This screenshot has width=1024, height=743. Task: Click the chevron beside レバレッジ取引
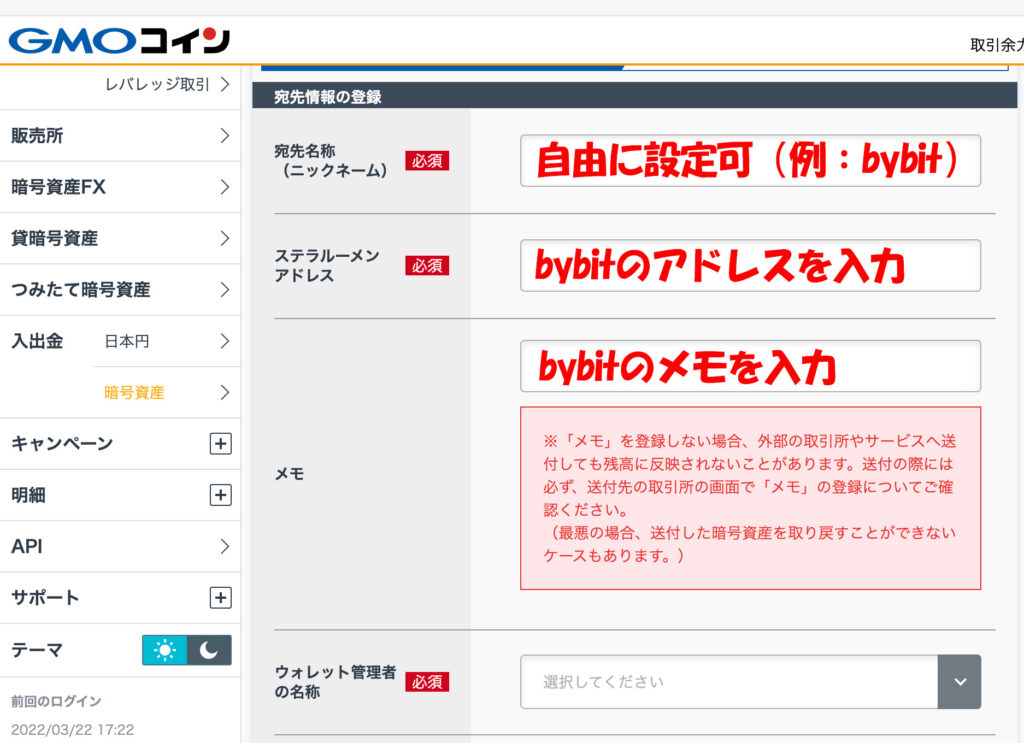coord(225,84)
